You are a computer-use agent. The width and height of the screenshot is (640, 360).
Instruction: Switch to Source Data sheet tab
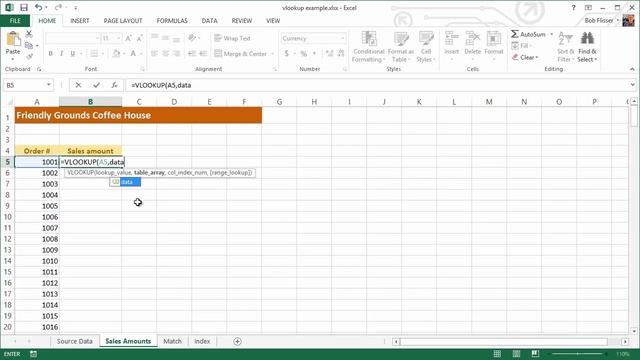75,341
